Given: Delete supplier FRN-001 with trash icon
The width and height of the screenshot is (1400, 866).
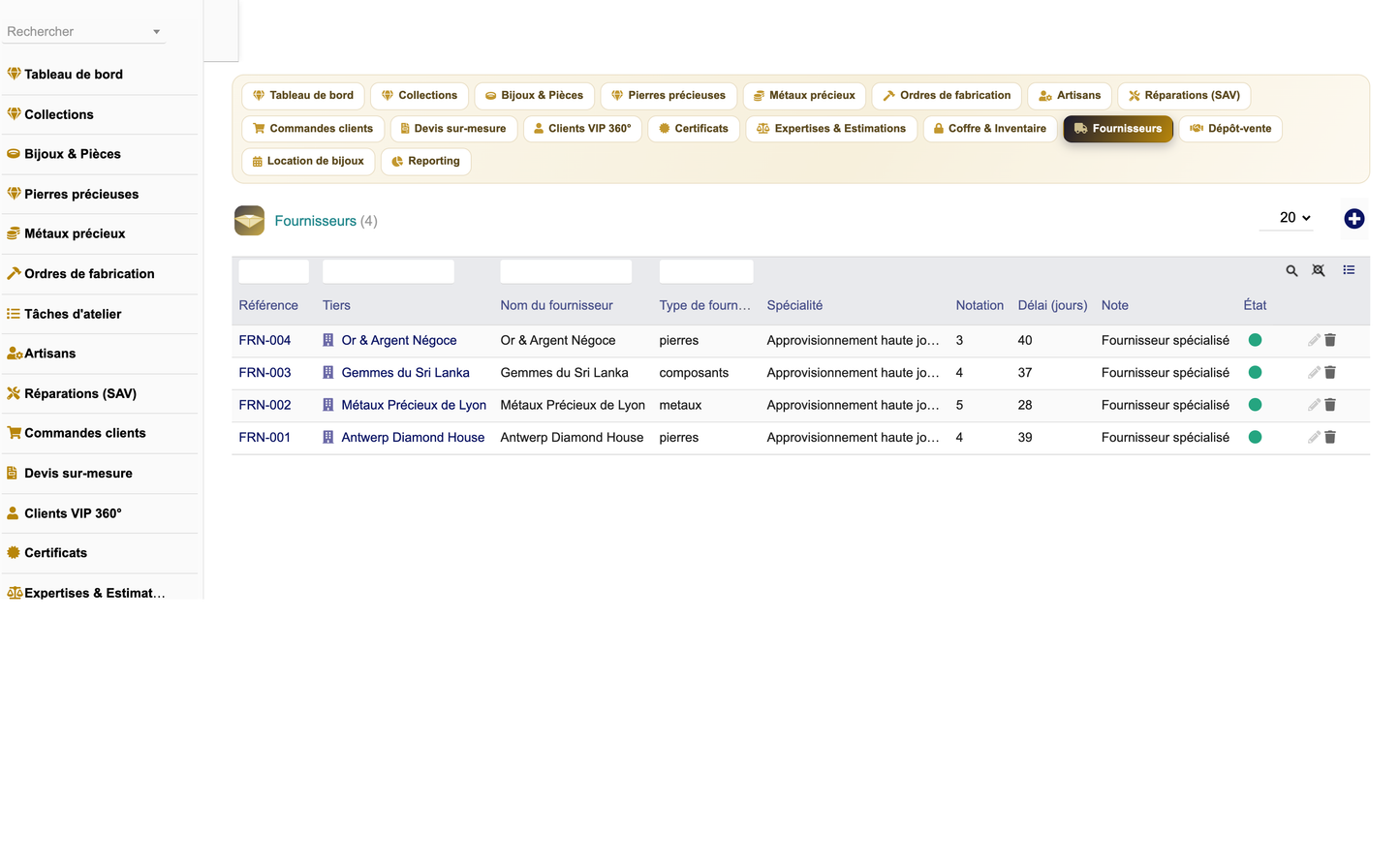Looking at the screenshot, I should pos(1330,438).
